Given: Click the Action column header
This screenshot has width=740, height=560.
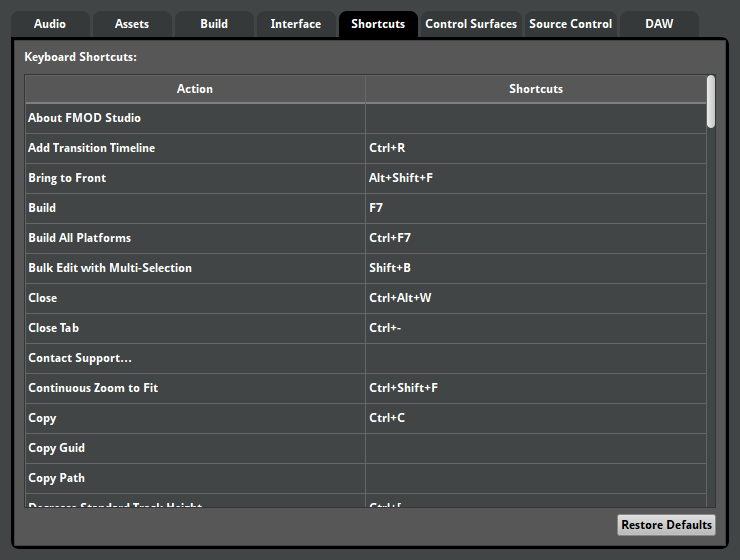Looking at the screenshot, I should click(195, 89).
